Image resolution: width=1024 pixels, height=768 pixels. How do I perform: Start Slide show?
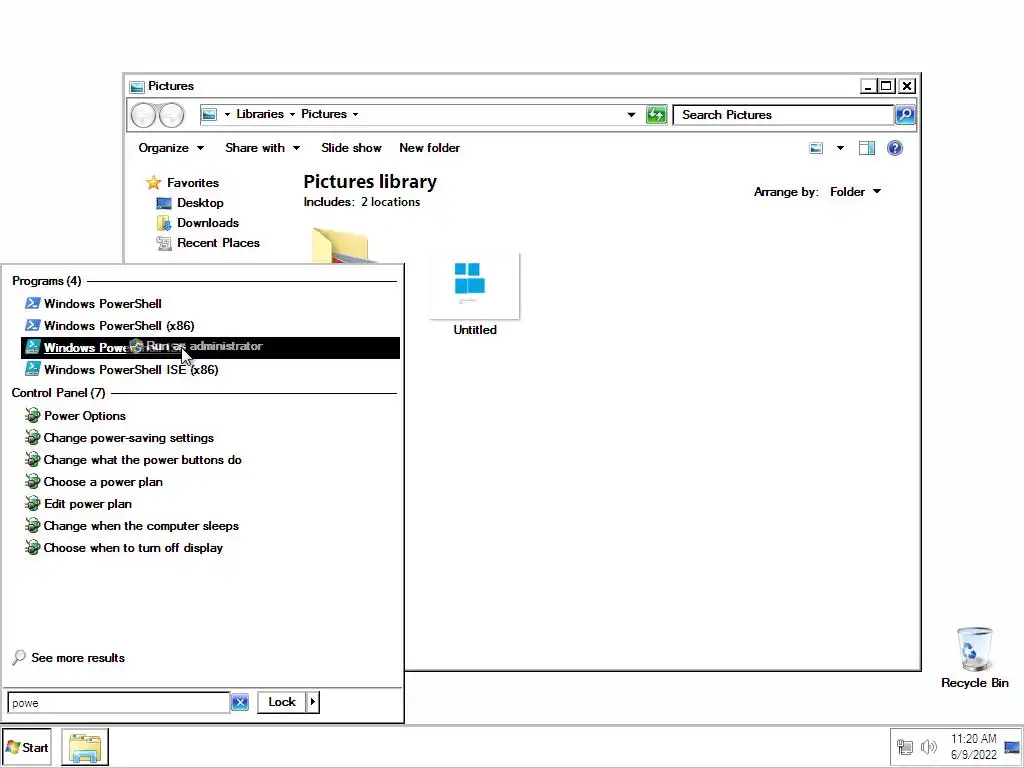(x=351, y=148)
